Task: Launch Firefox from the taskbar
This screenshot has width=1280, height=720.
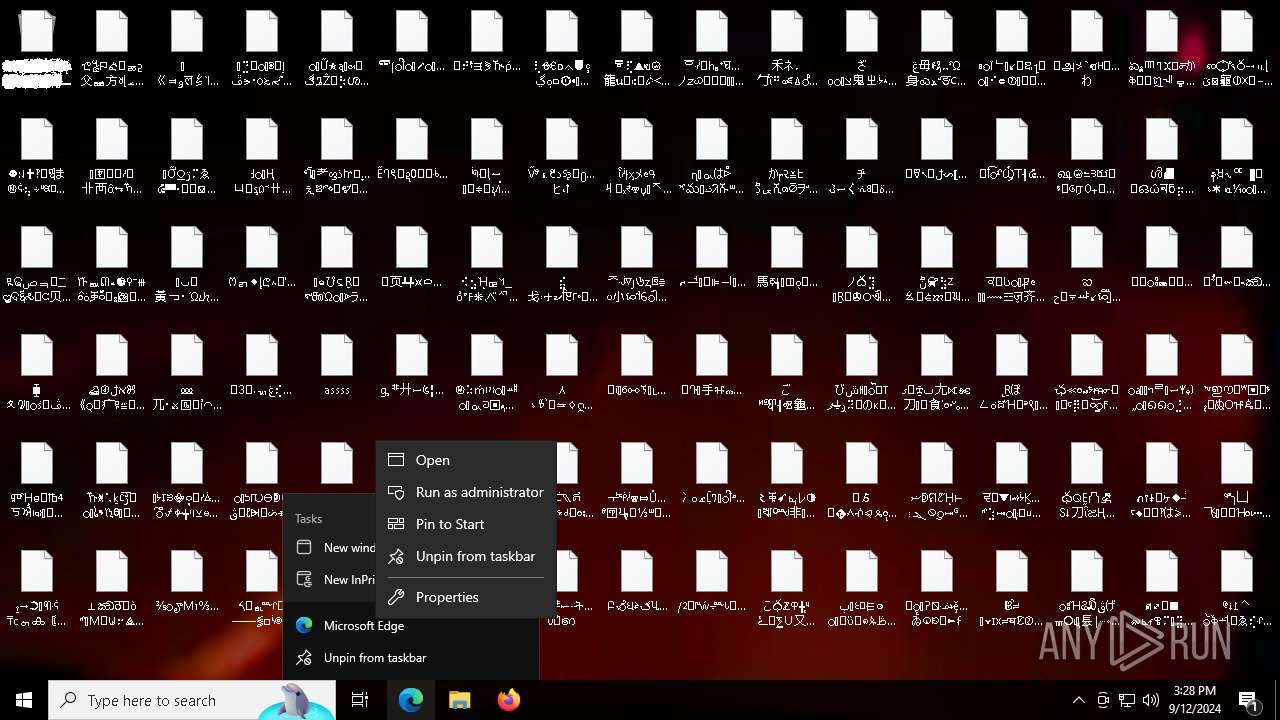Action: (508, 700)
